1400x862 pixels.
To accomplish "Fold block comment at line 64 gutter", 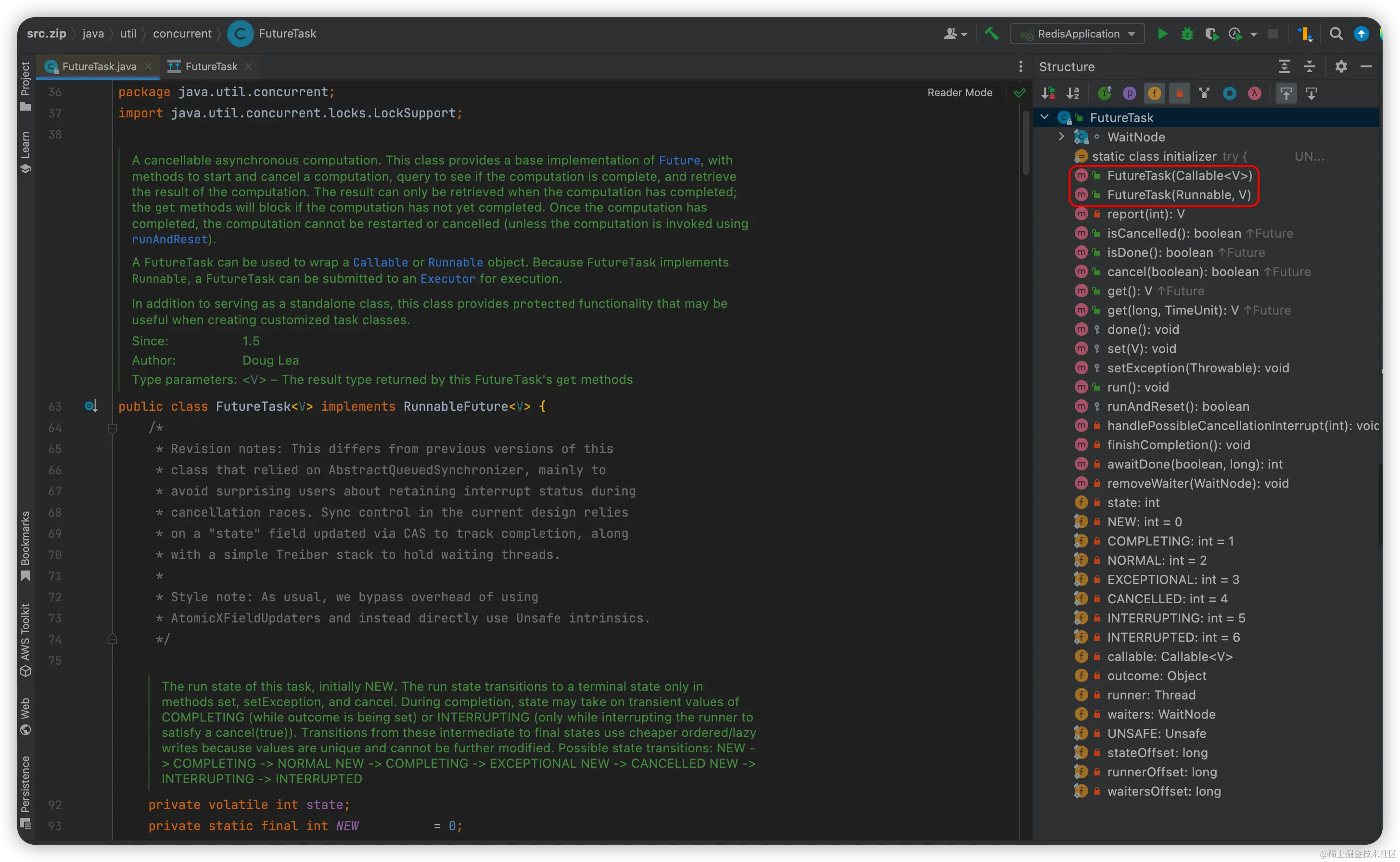I will point(112,428).
